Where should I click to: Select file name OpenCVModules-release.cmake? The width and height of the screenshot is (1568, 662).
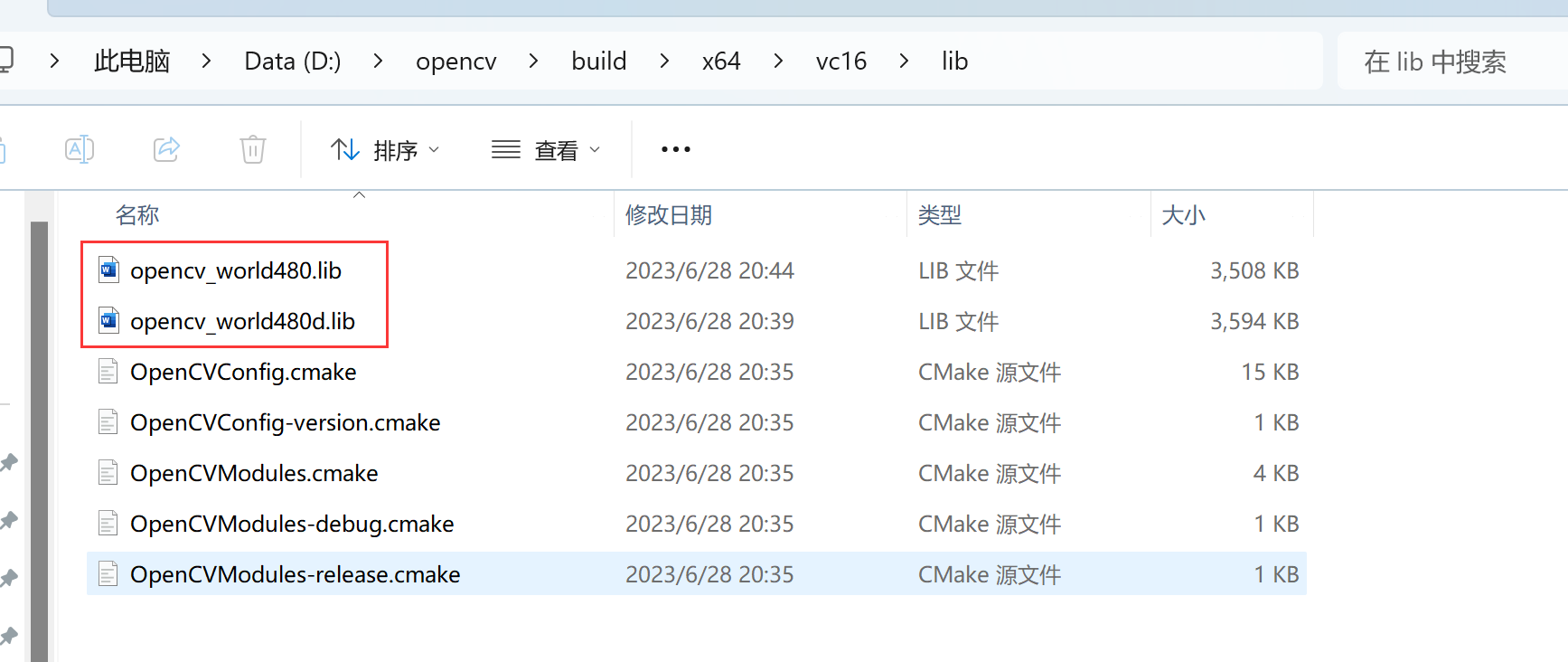296,574
